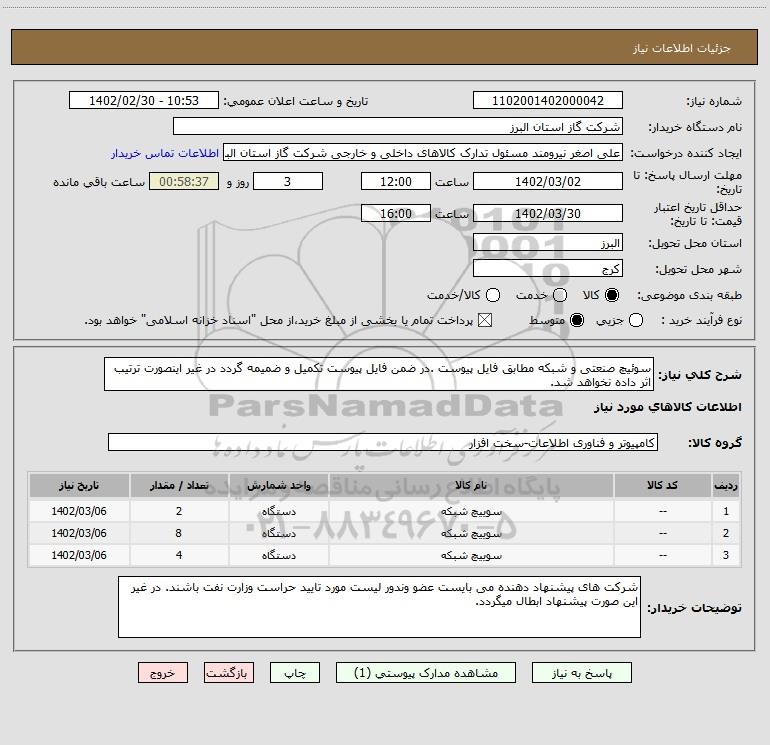Click سوییچ شبکه in row 3
The image size is (770, 745).
tap(471, 555)
